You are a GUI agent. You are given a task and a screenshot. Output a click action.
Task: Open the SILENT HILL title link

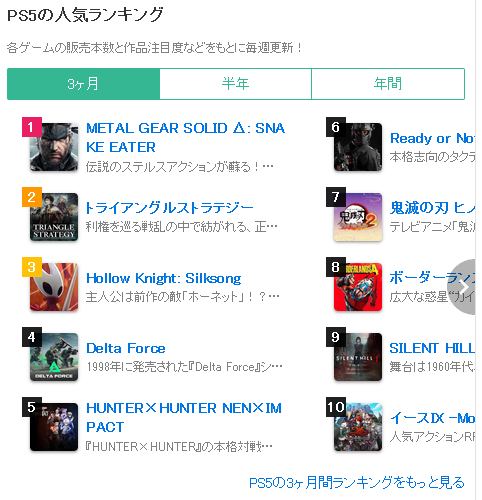tap(432, 348)
